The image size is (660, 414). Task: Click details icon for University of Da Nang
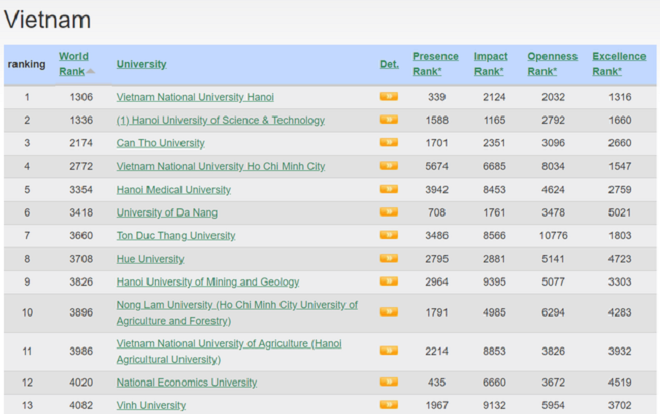click(x=388, y=212)
